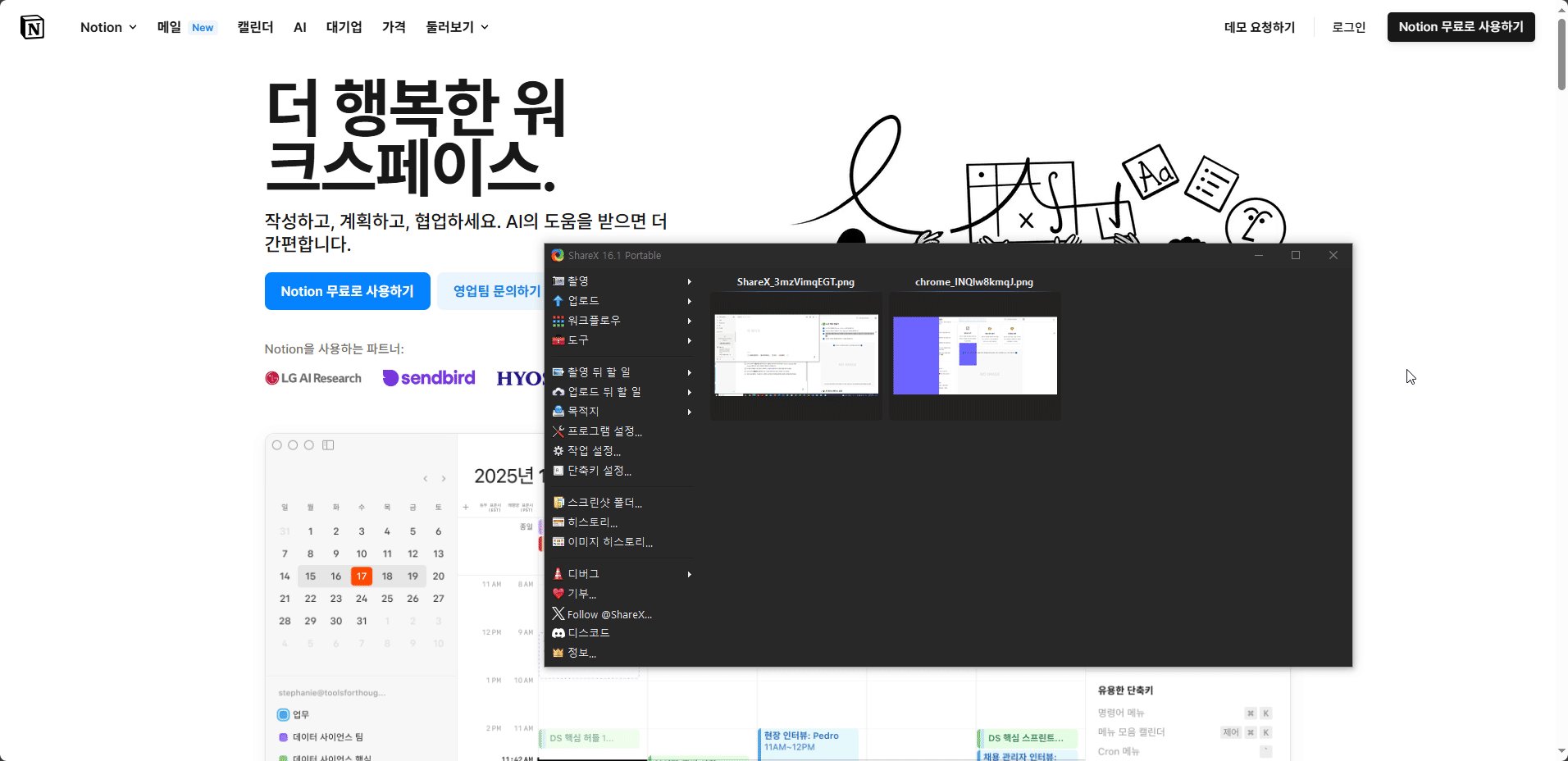Click the X logo Follow @ShareX icon
The image size is (1568, 761).
[558, 613]
